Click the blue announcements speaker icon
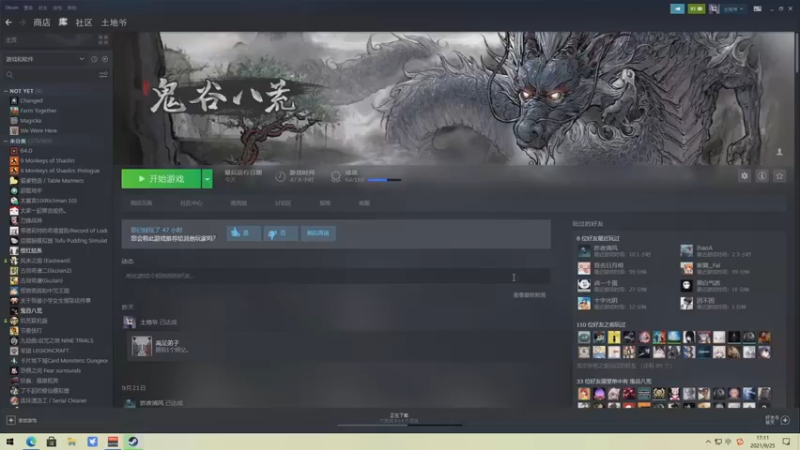800x450 pixels. point(677,9)
